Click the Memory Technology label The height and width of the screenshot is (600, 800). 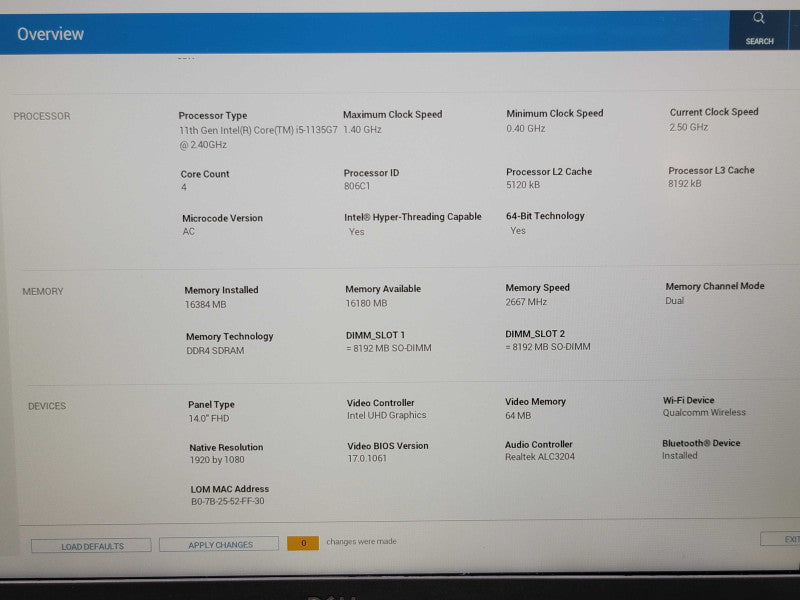coord(230,337)
